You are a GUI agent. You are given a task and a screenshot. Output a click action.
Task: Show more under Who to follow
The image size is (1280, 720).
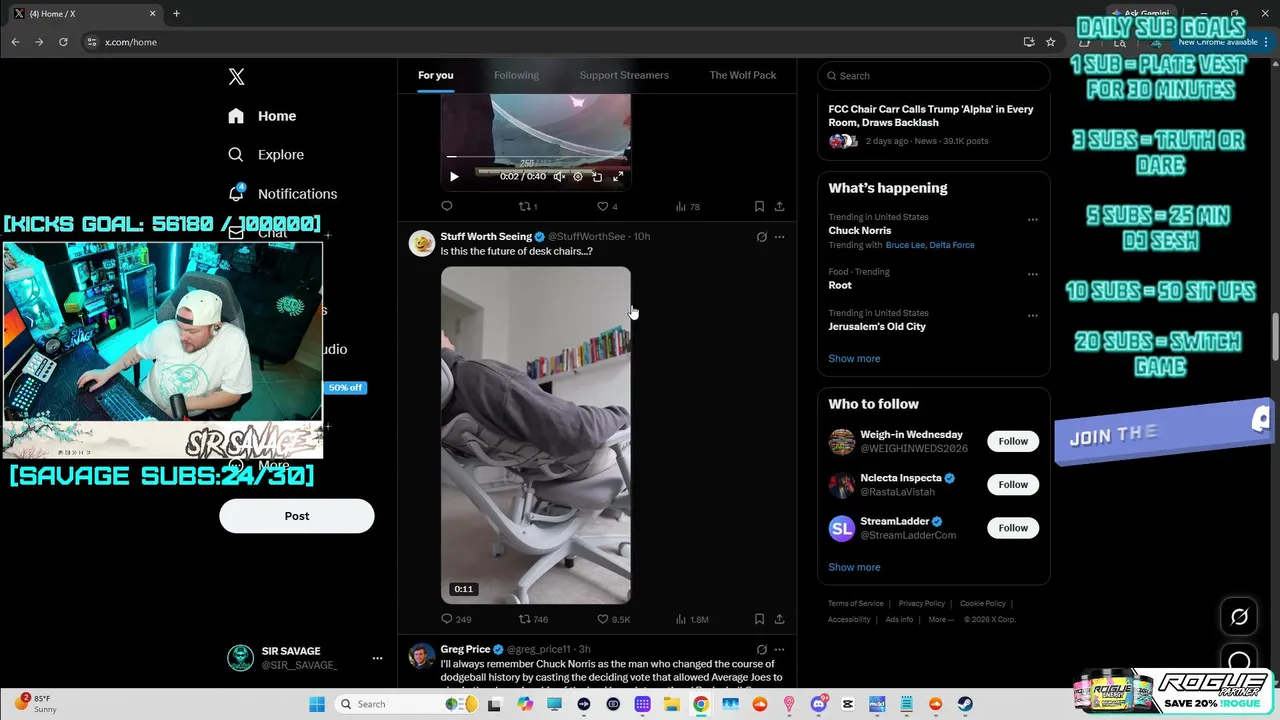854,567
